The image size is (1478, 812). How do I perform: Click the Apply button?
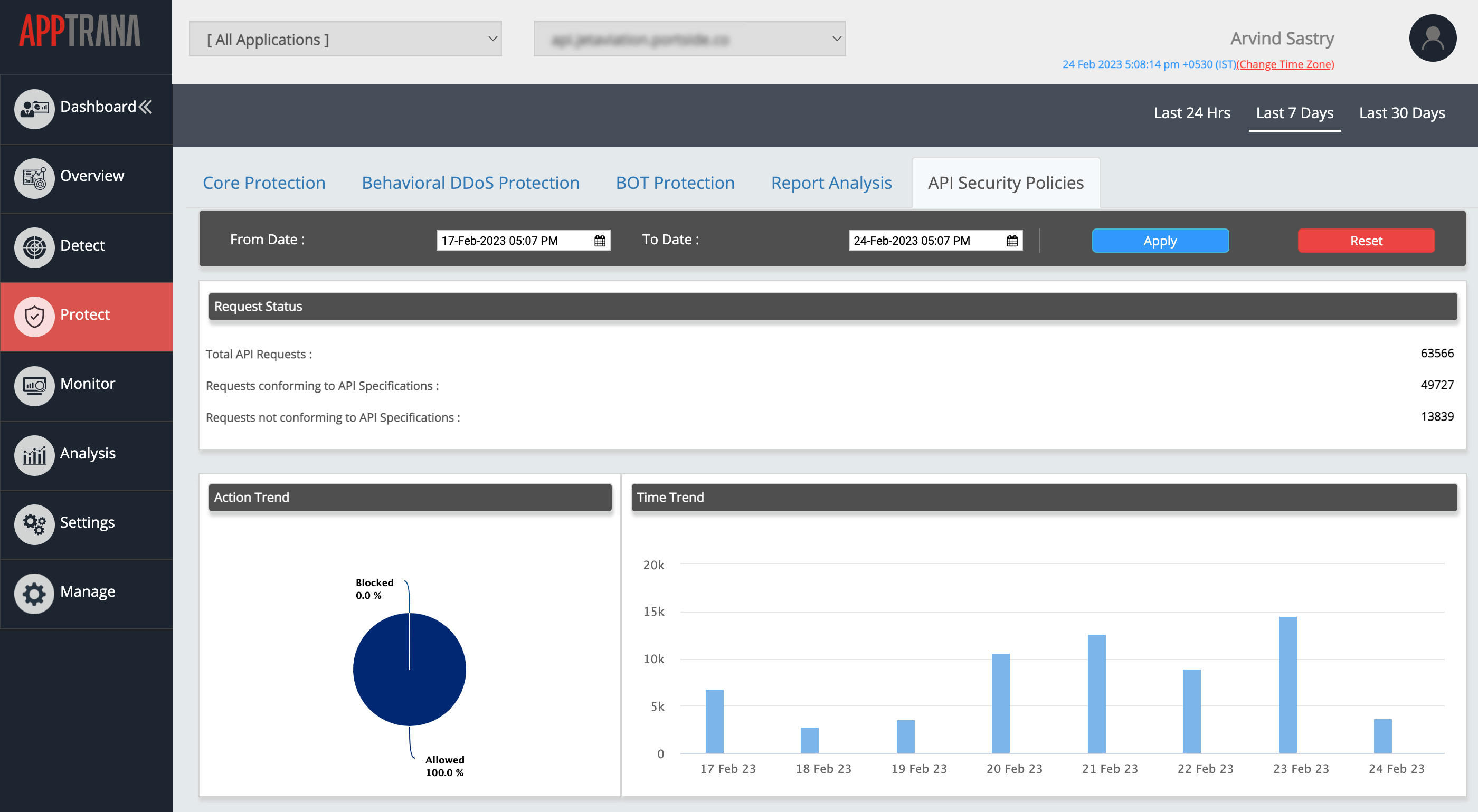pyautogui.click(x=1159, y=240)
